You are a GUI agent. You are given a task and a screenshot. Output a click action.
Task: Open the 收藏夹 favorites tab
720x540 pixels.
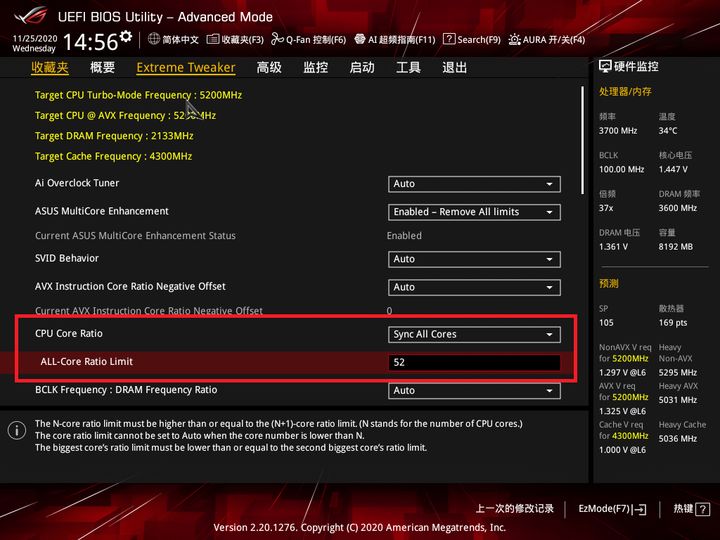[x=50, y=68]
